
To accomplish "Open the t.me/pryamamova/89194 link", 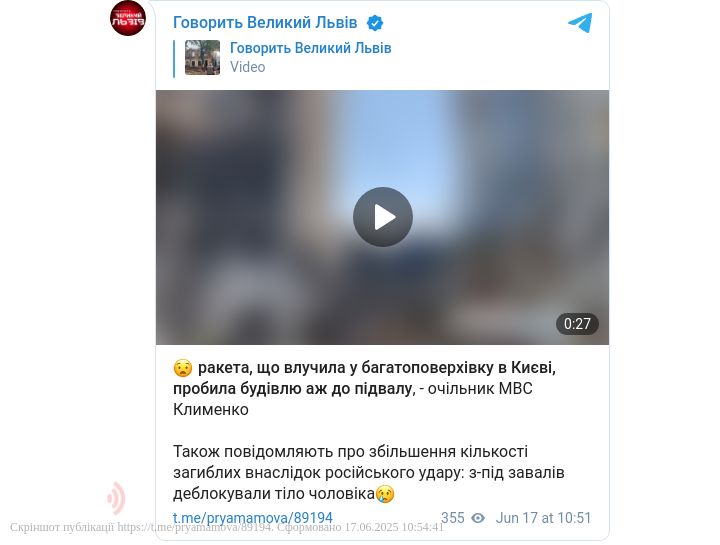I will coord(253,518).
